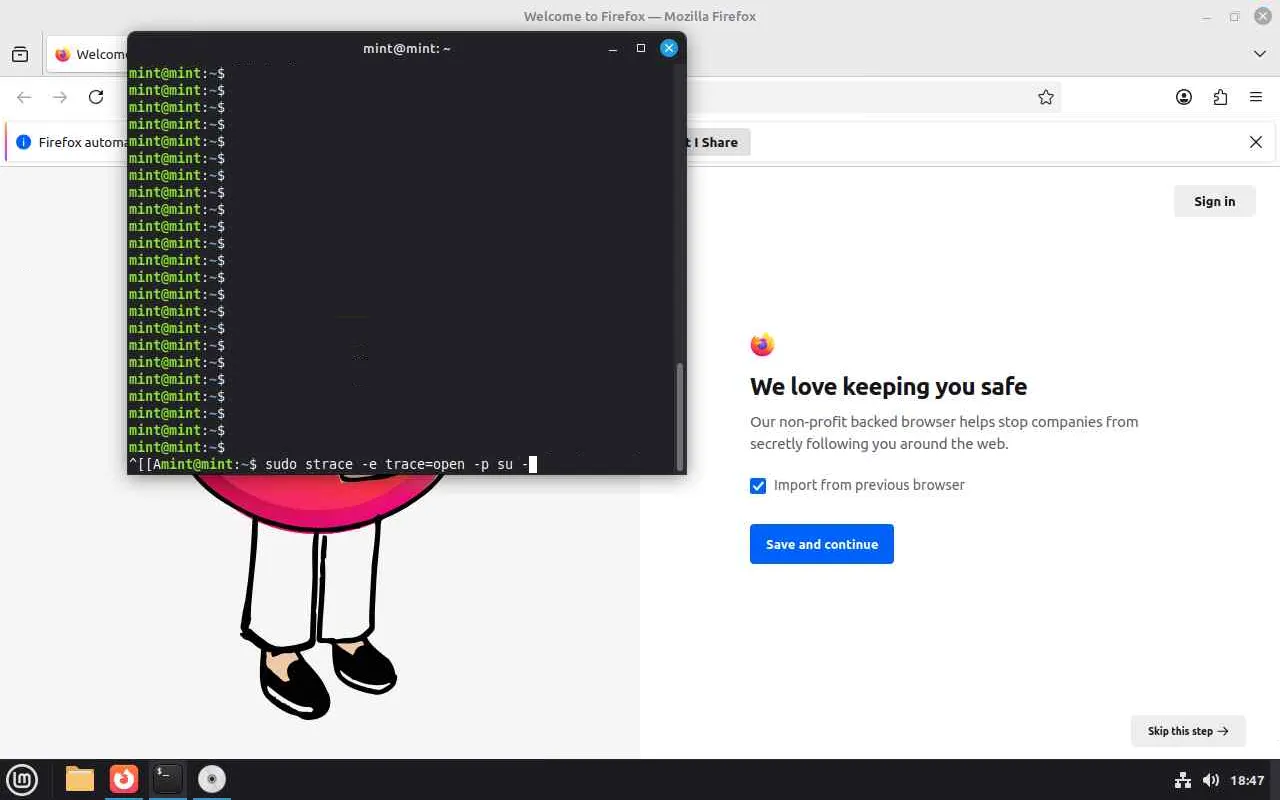Screen dimensions: 1280x800
Task: Click the terminal scrollbar thumb
Action: tap(681, 415)
